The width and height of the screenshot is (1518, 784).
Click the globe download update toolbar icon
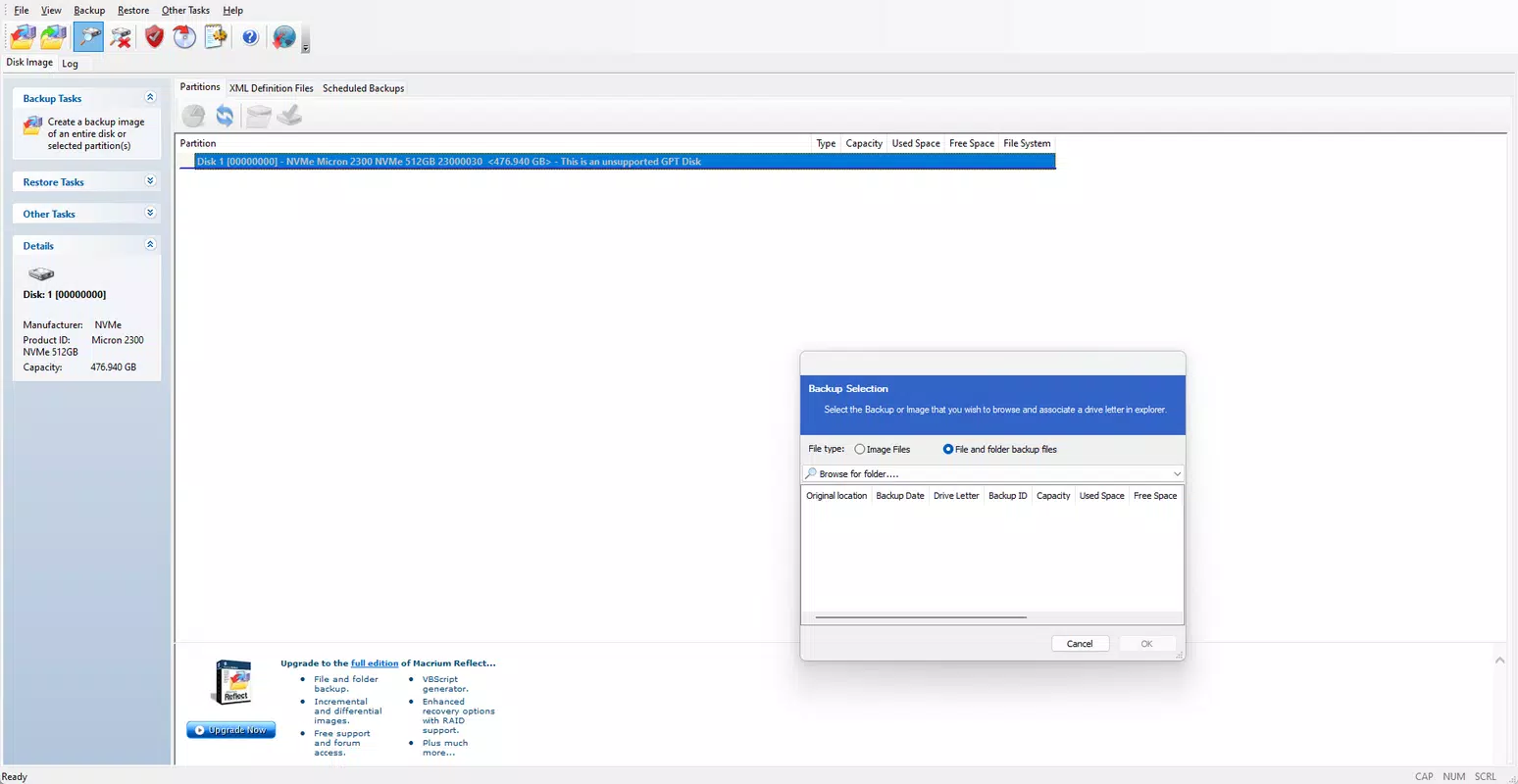pyautogui.click(x=284, y=37)
